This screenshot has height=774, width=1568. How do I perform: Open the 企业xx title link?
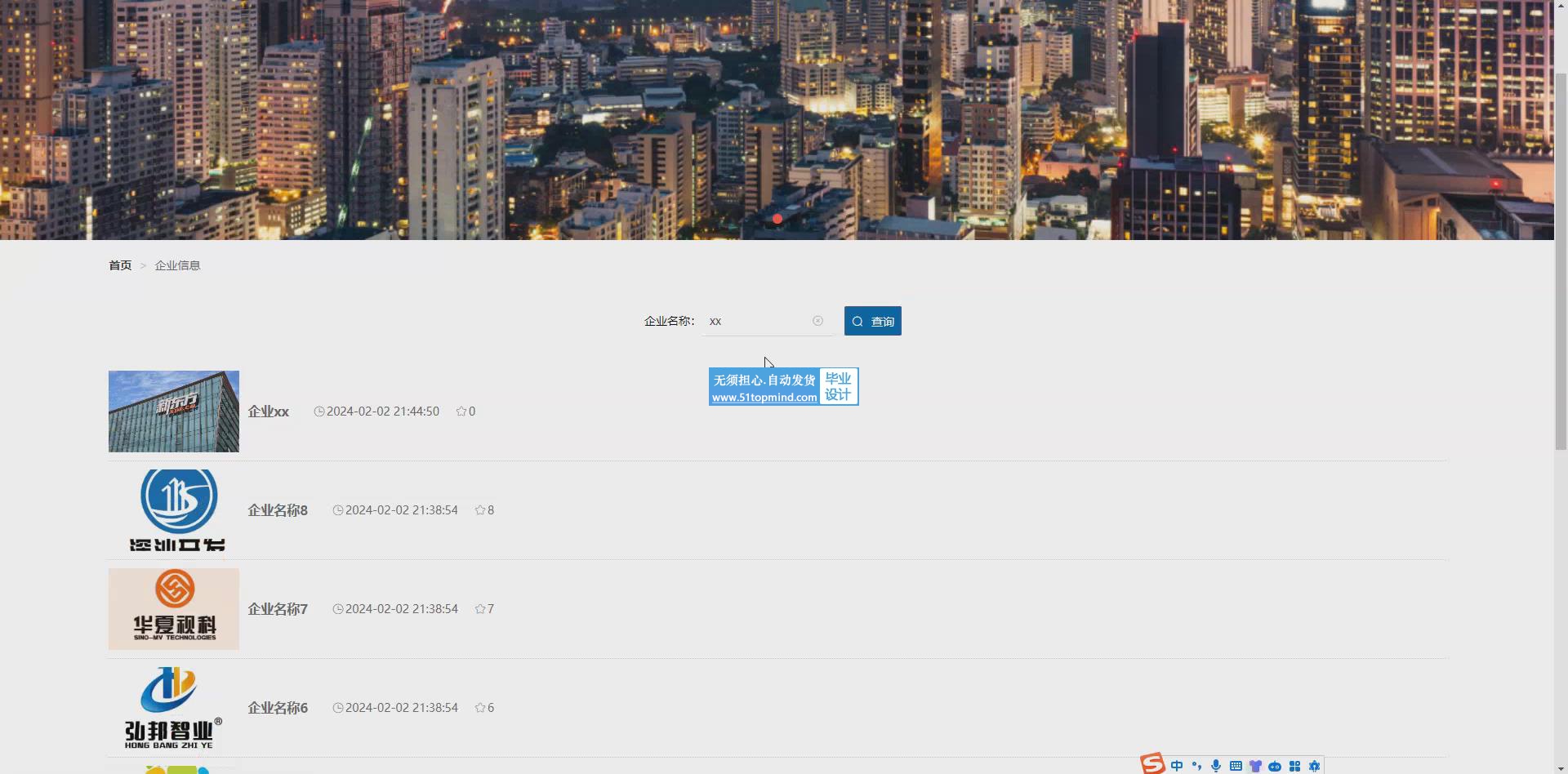click(268, 411)
